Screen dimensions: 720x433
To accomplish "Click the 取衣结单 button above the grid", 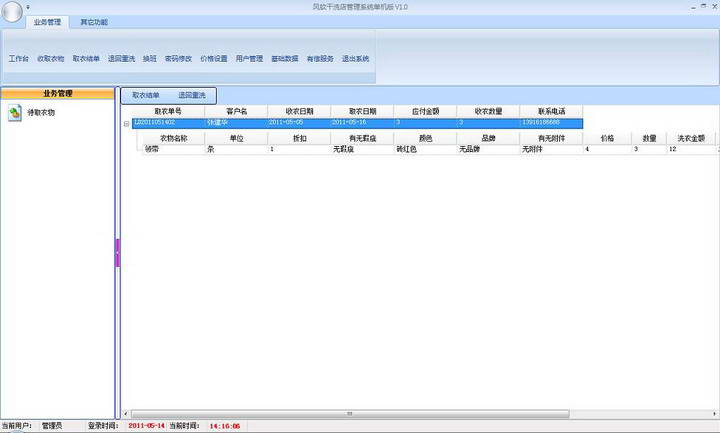I will click(x=146, y=96).
